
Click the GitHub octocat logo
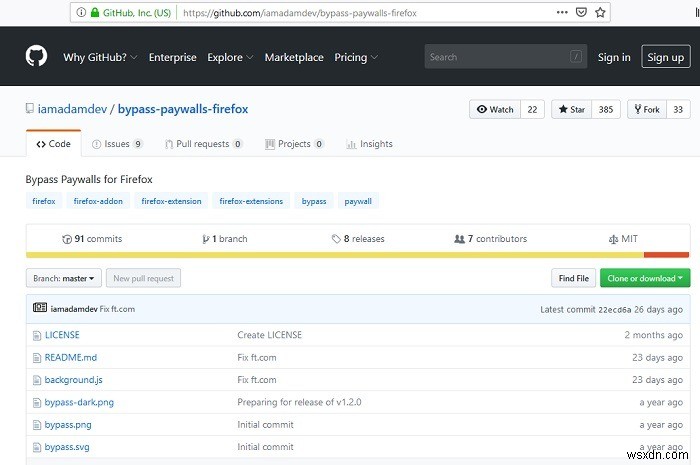[x=36, y=56]
